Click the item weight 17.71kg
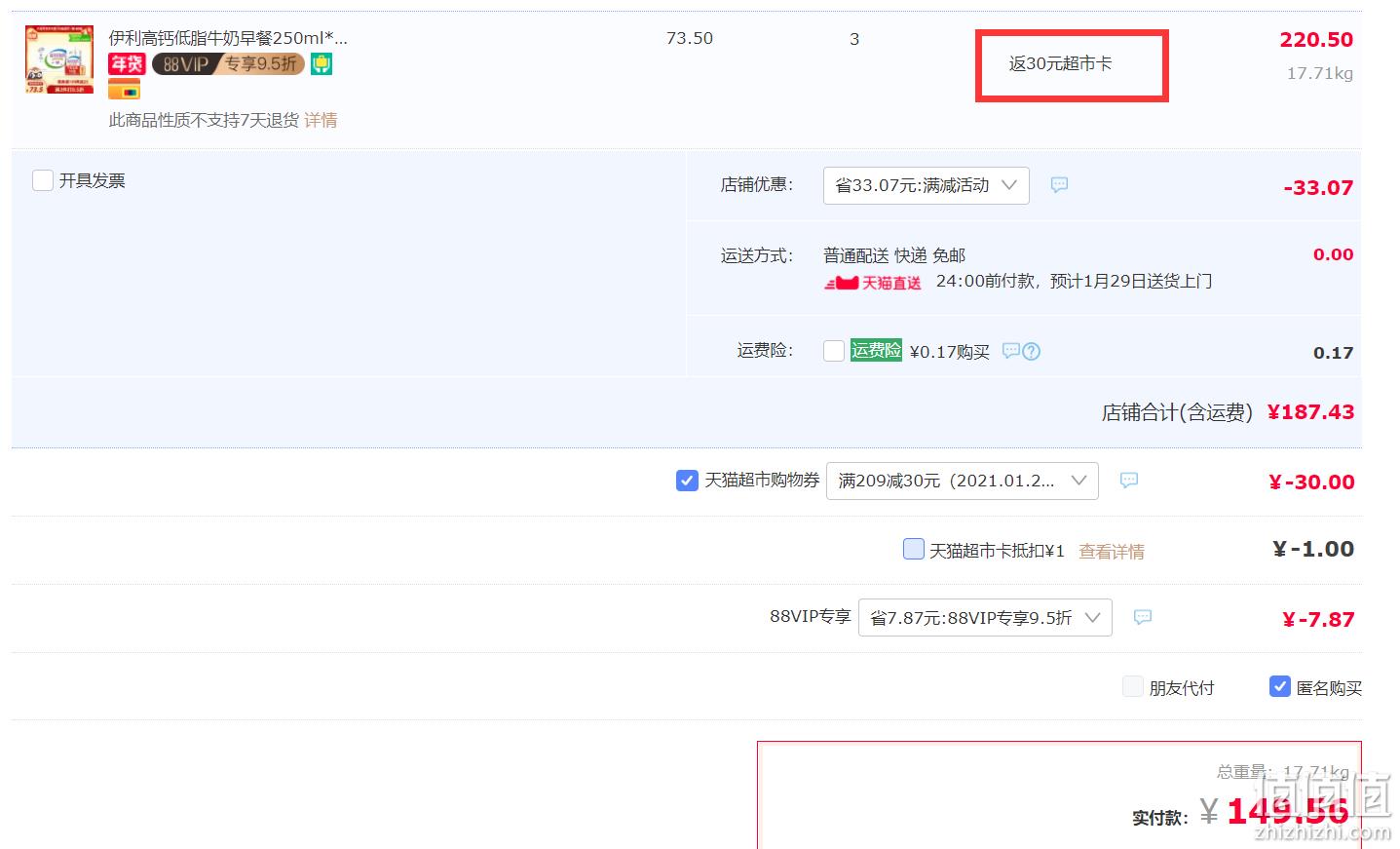The height and width of the screenshot is (849, 1400). [x=1320, y=73]
